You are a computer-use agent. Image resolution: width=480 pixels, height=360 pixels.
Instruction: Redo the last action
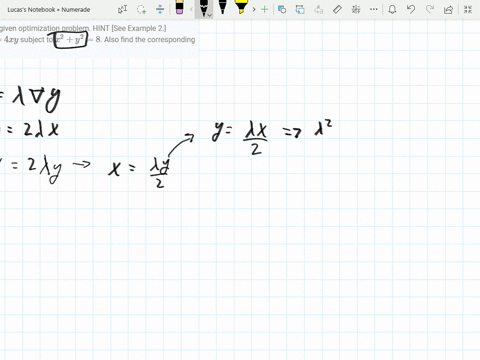click(430, 9)
